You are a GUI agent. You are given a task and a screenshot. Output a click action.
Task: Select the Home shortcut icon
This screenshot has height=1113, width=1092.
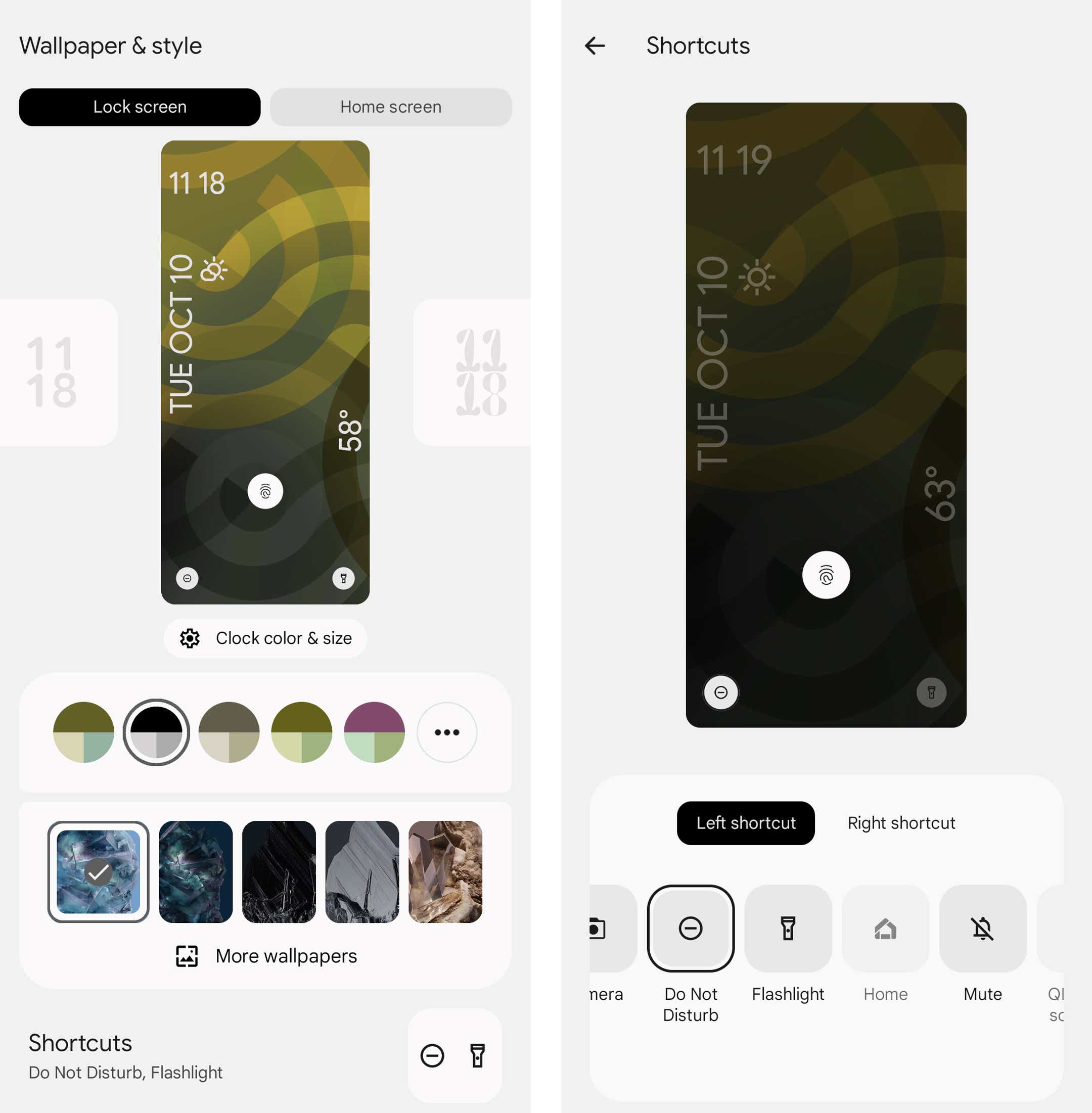click(884, 927)
